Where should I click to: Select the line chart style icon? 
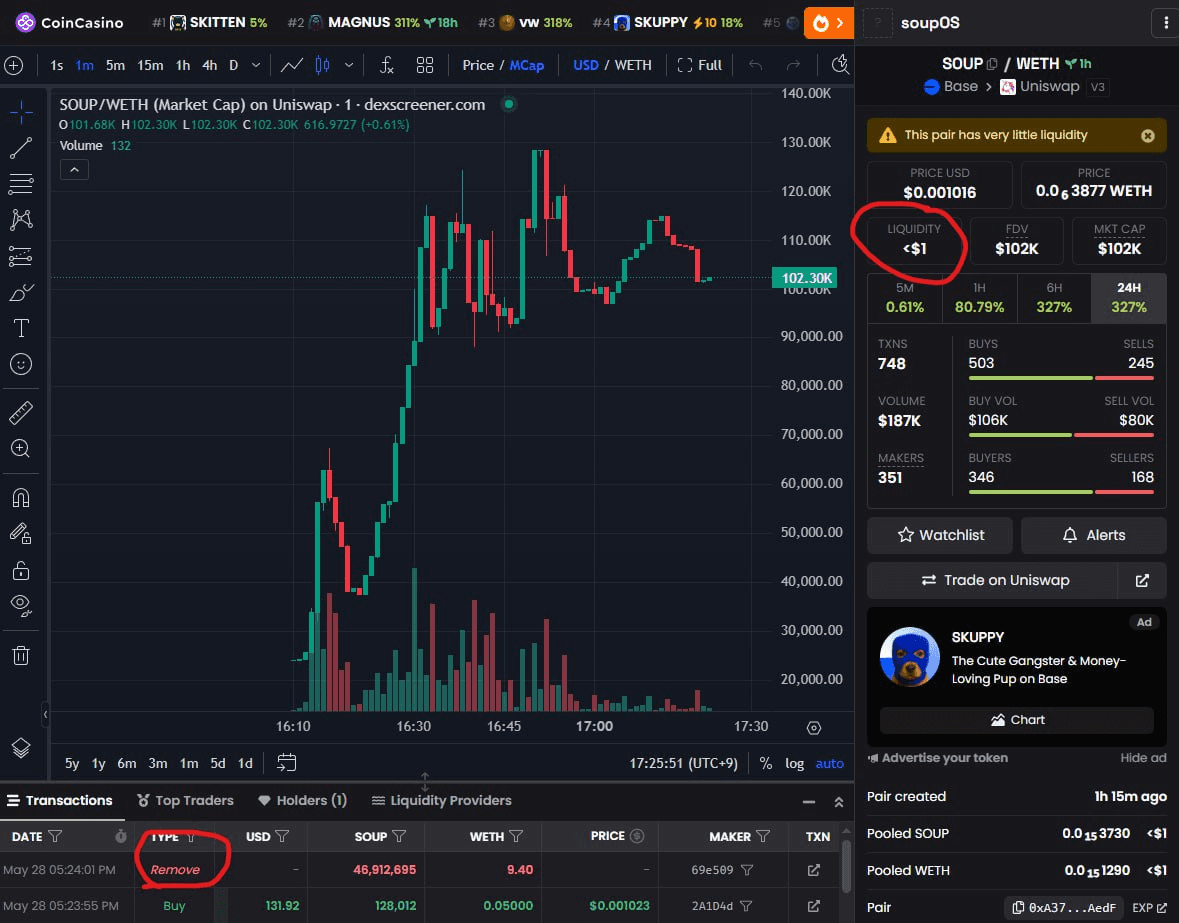point(292,65)
